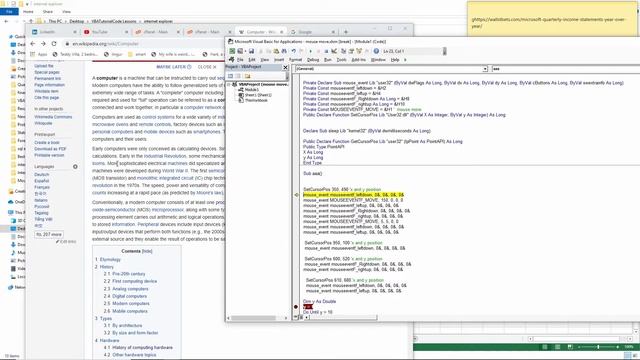Click the Run/Continue play icon in VBA toolbar
640x360 pixels.
(x=311, y=51)
